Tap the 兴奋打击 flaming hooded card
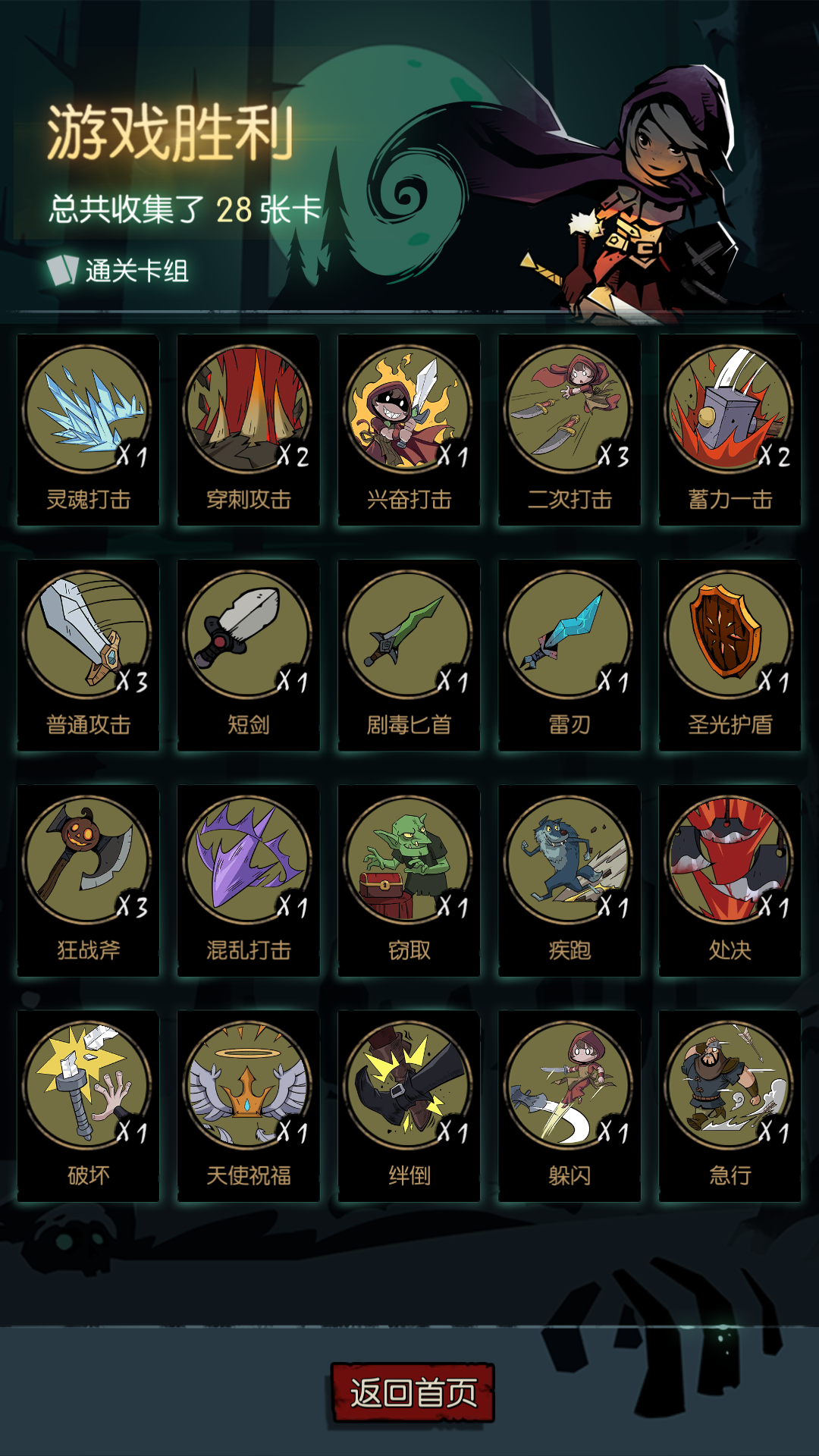 point(409,430)
